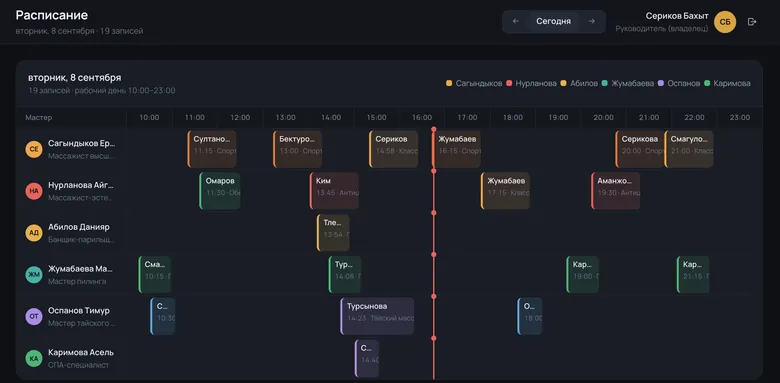Open Кар... appointment at 21:15

pyautogui.click(x=693, y=275)
